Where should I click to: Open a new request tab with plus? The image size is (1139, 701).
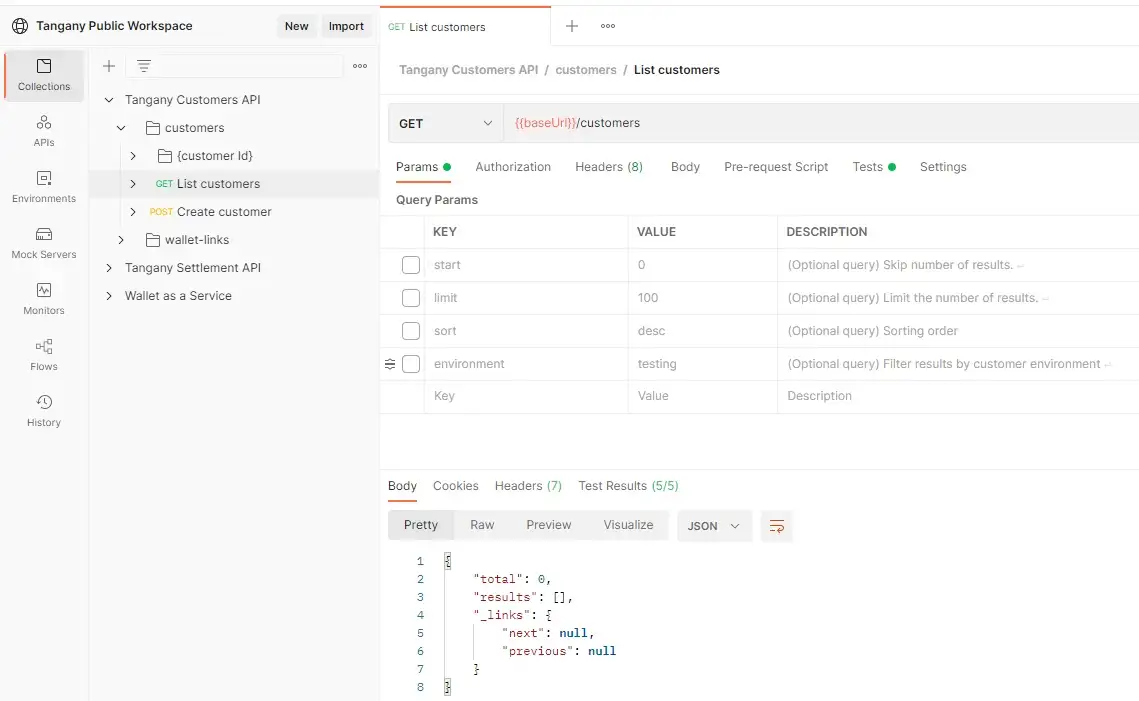[x=572, y=26]
